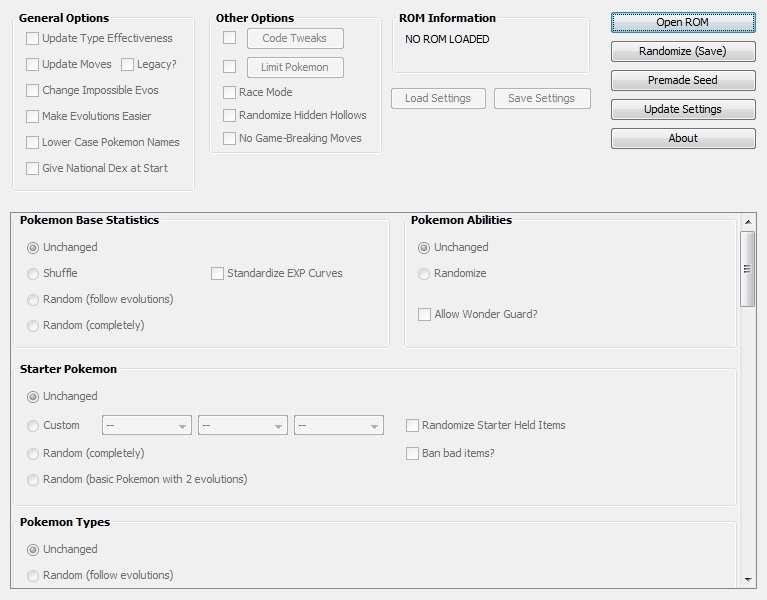Select Shuffle for Pokemon Base Statistics
This screenshot has height=600, width=767.
tap(34, 273)
